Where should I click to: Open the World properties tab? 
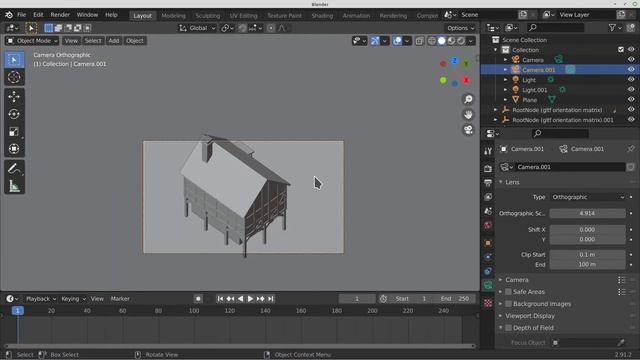point(488,225)
